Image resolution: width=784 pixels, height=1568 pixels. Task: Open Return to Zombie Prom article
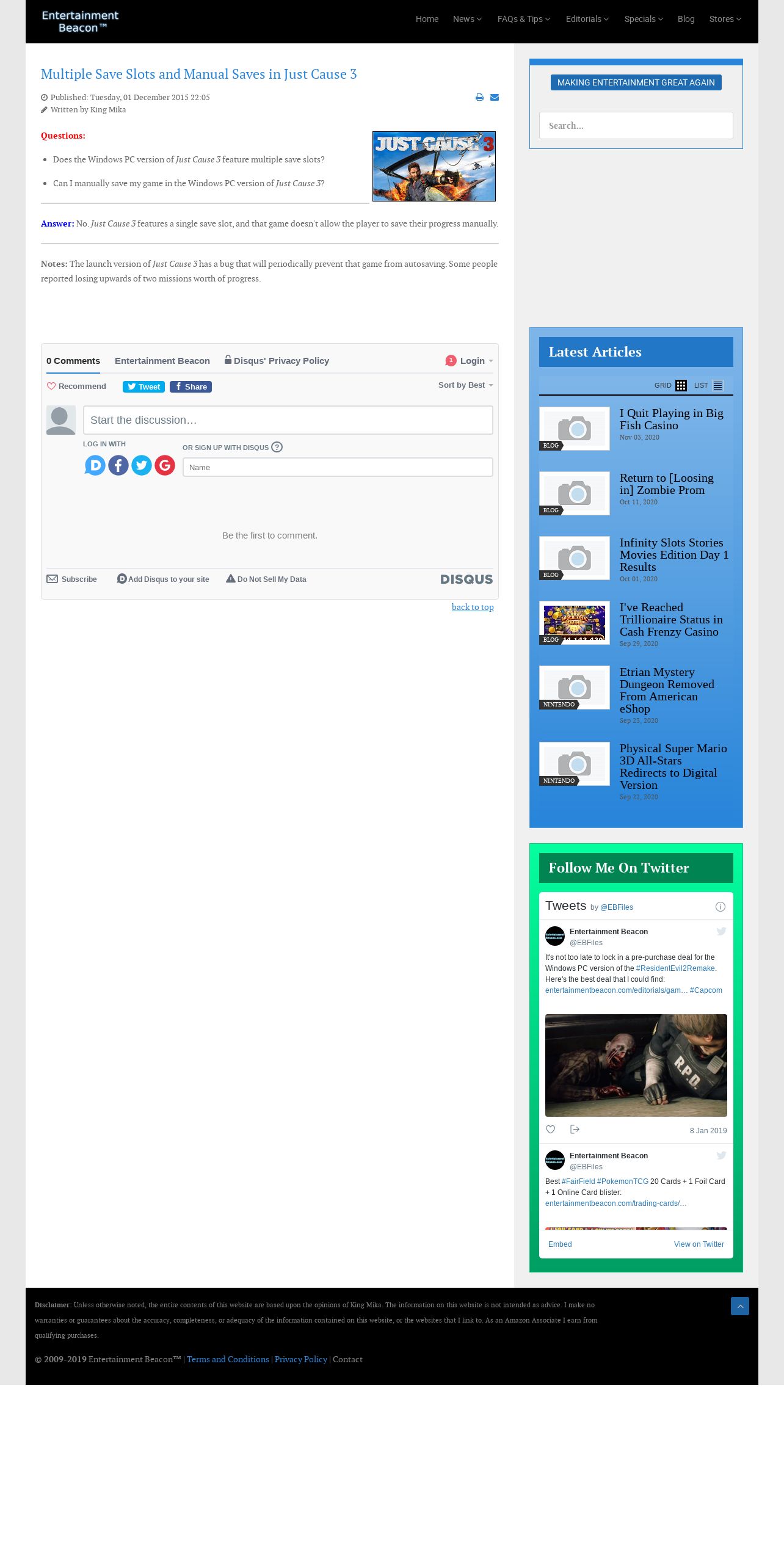[x=667, y=484]
